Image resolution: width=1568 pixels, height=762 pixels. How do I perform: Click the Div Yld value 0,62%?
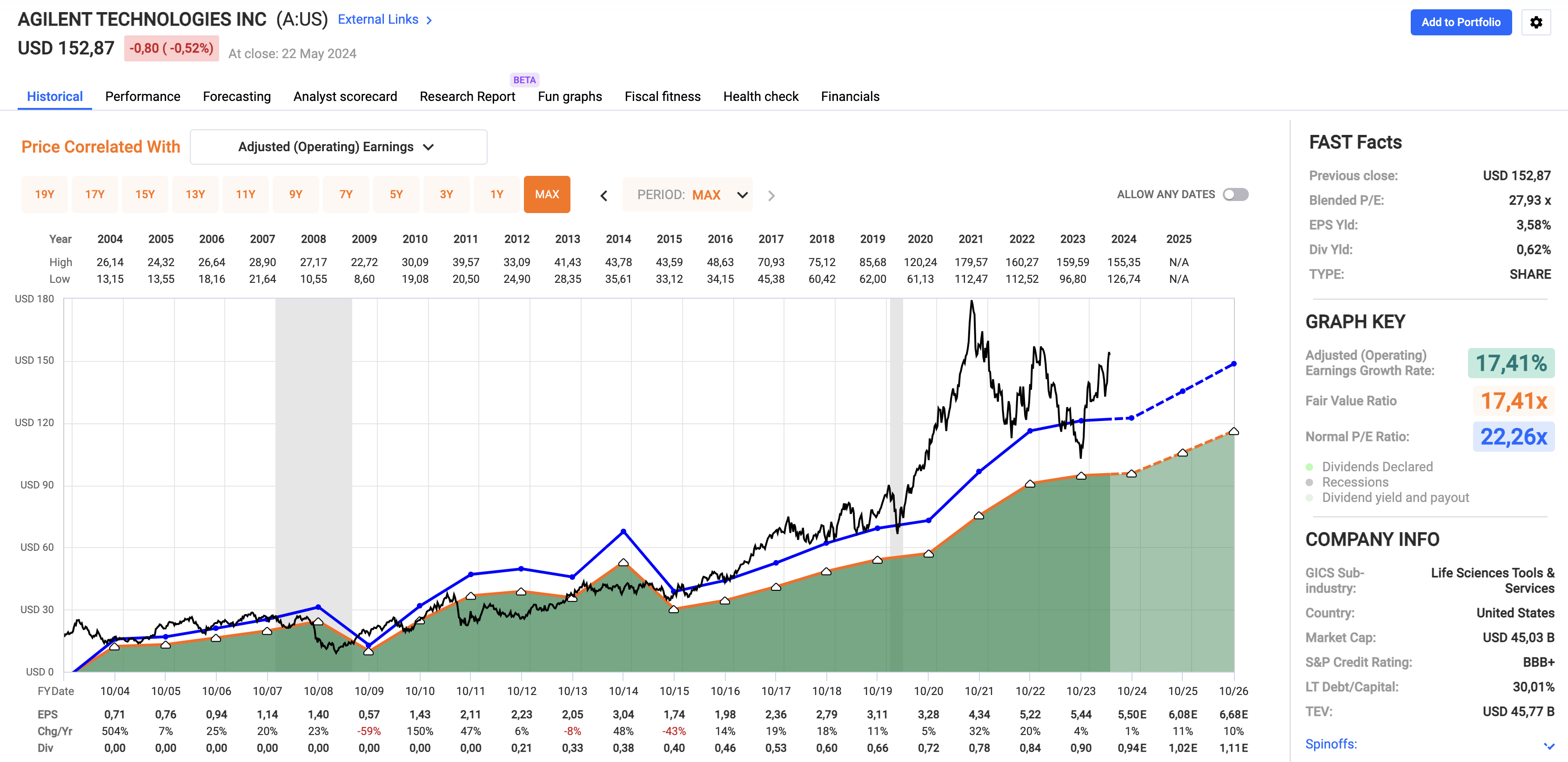(x=1533, y=249)
